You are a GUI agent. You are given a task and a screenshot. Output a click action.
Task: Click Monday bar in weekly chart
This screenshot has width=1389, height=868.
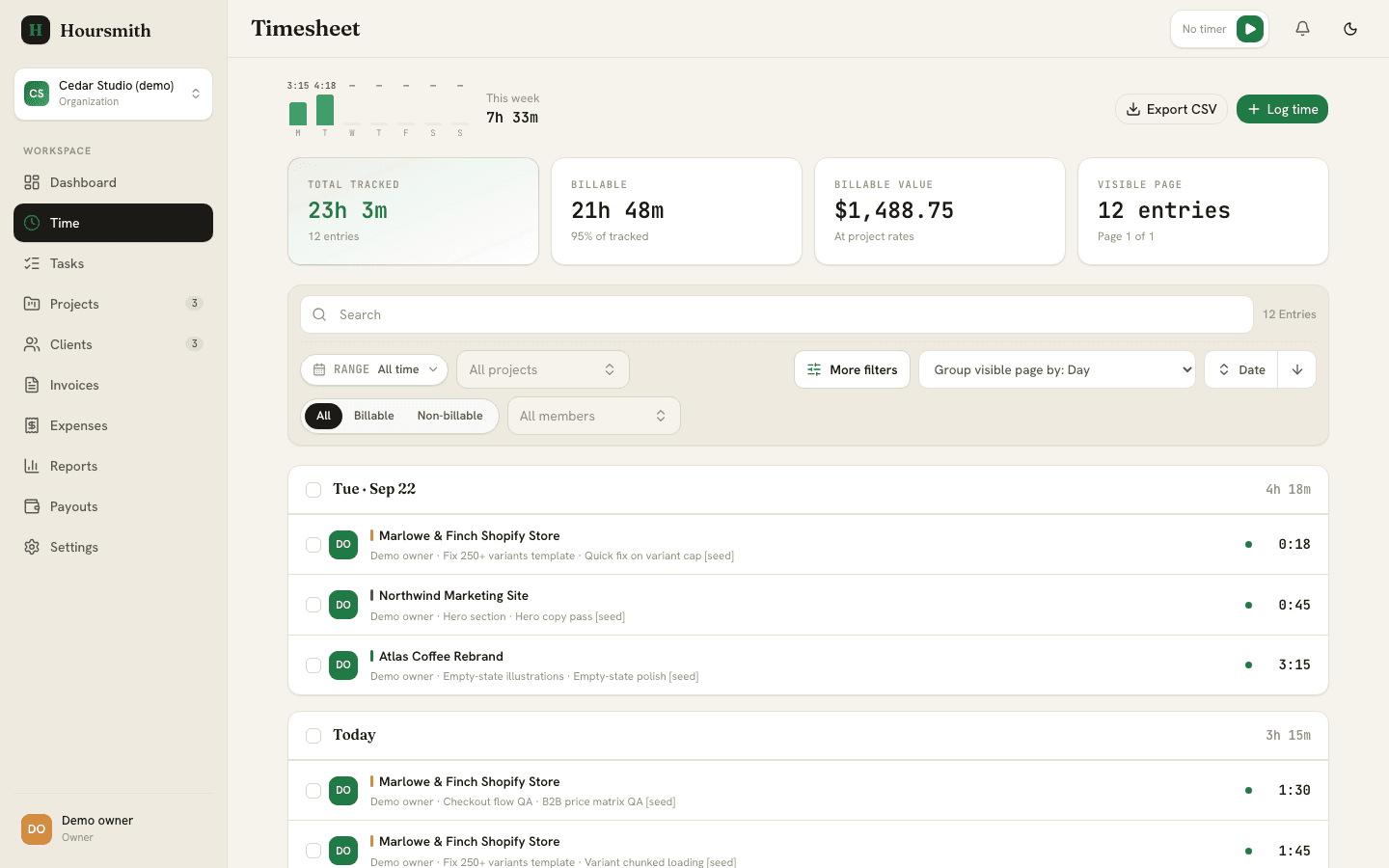click(x=298, y=114)
